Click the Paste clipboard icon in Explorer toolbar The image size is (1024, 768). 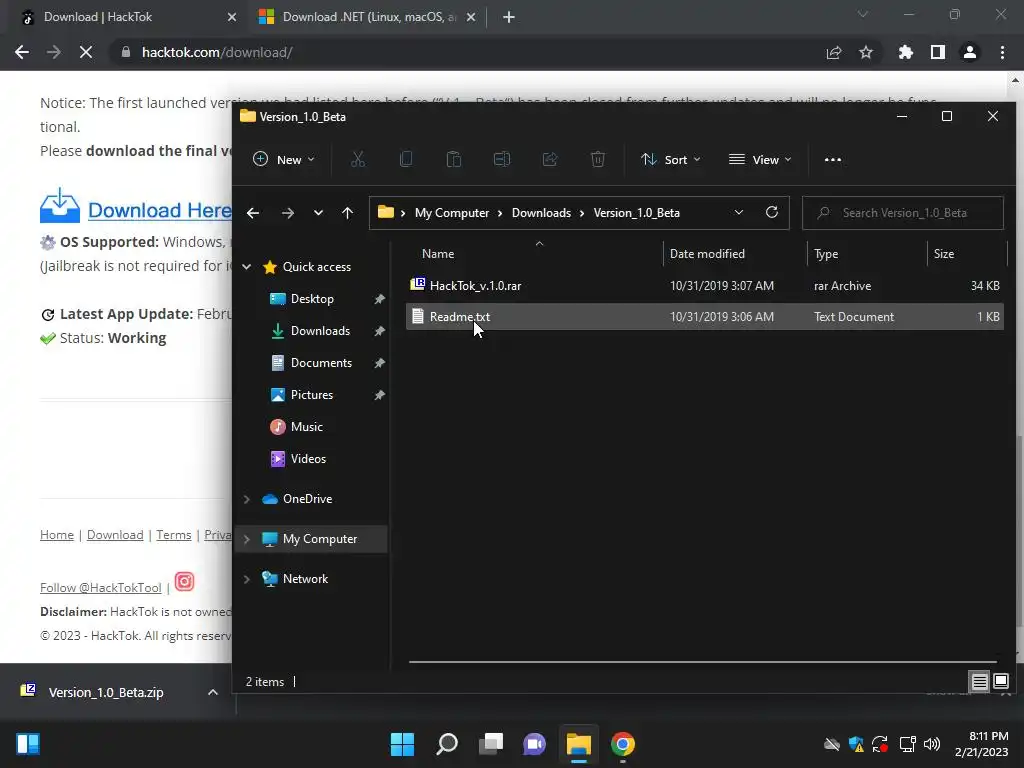pyautogui.click(x=454, y=159)
